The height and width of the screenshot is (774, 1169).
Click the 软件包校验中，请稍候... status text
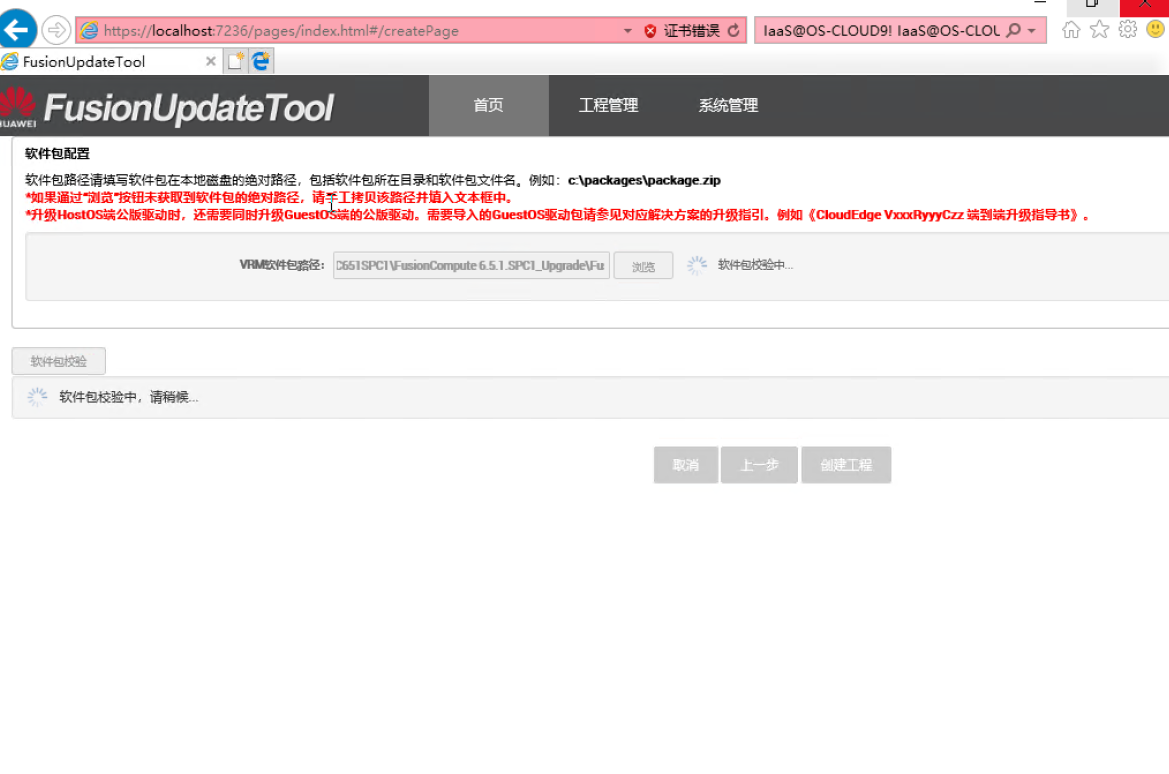tap(129, 397)
